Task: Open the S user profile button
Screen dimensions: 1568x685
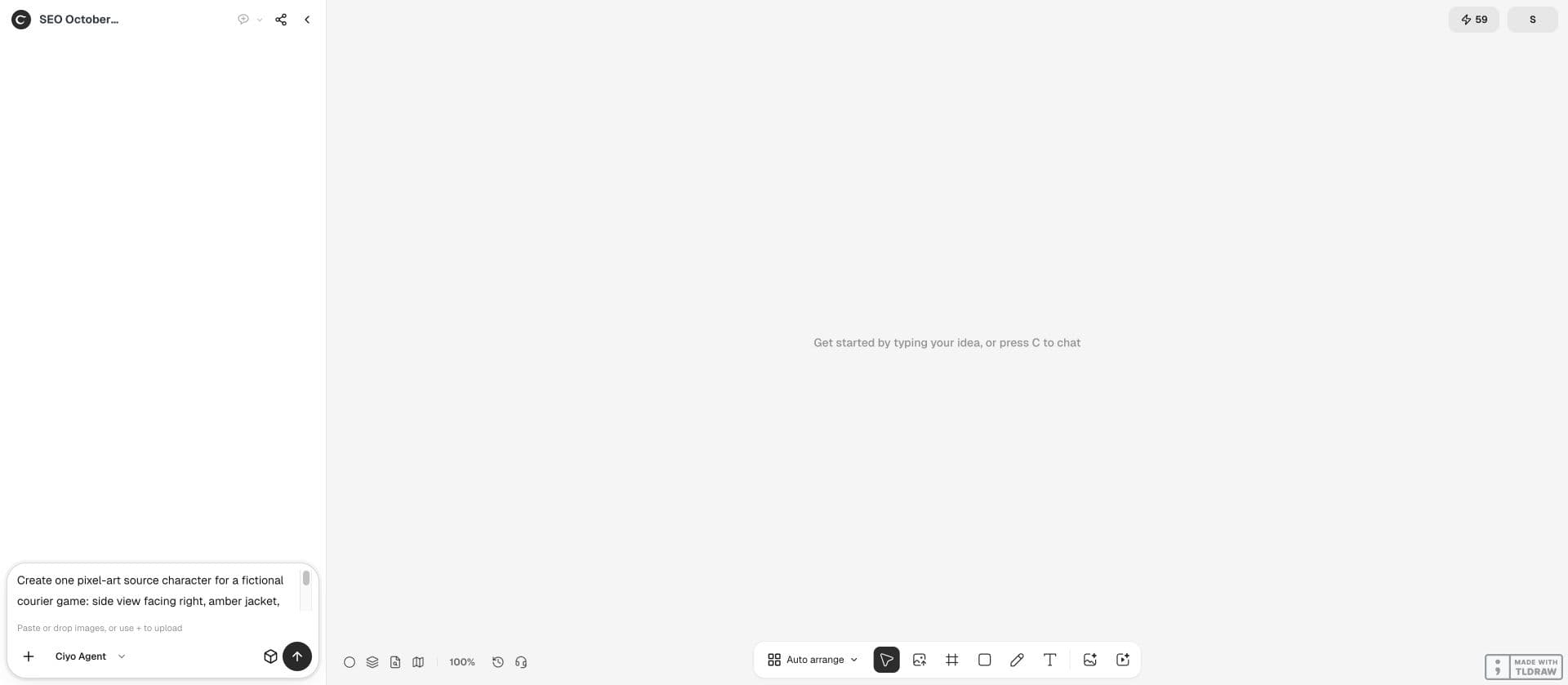Action: [1532, 20]
